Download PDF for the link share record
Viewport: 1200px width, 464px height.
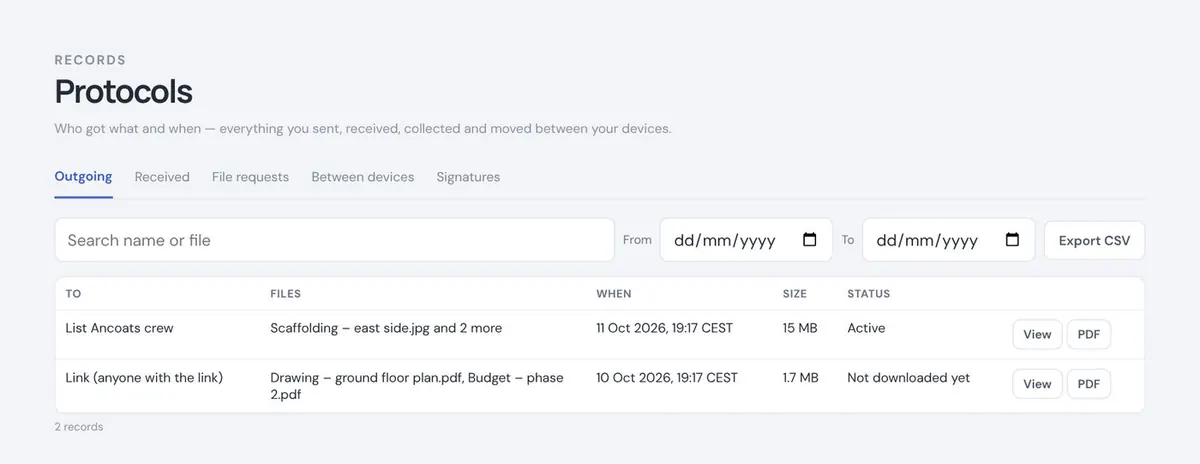tap(1089, 384)
